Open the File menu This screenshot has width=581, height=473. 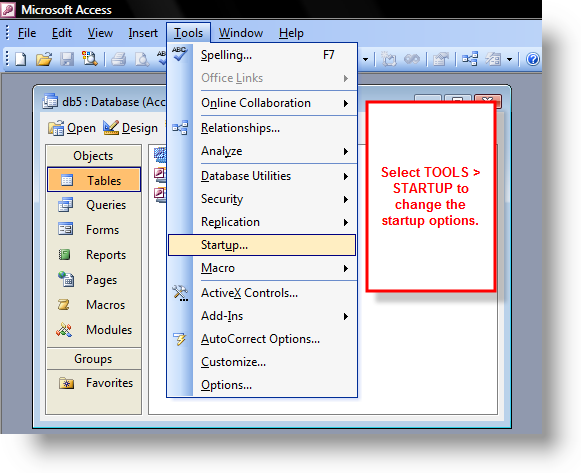point(27,33)
